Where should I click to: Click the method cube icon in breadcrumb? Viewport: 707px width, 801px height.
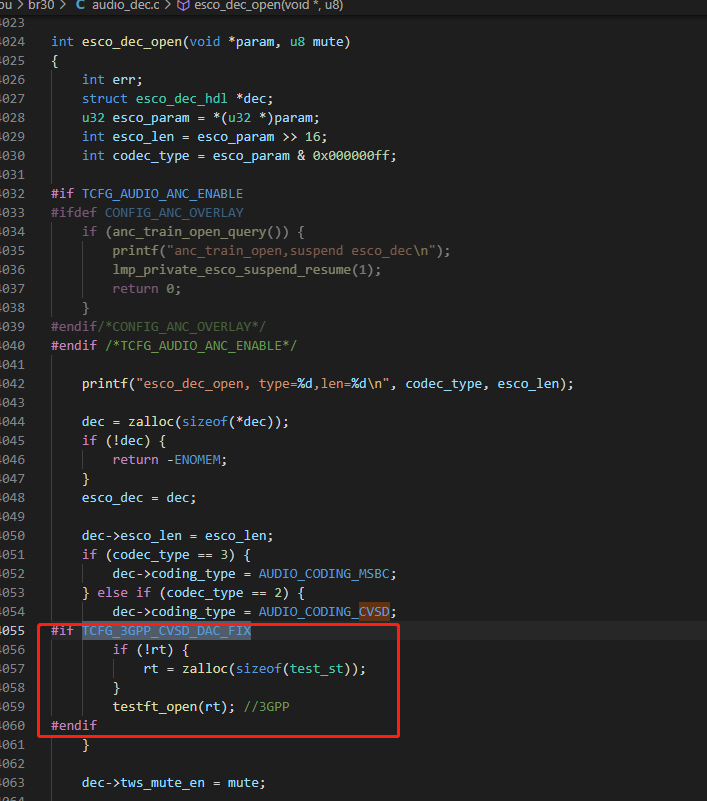183,5
